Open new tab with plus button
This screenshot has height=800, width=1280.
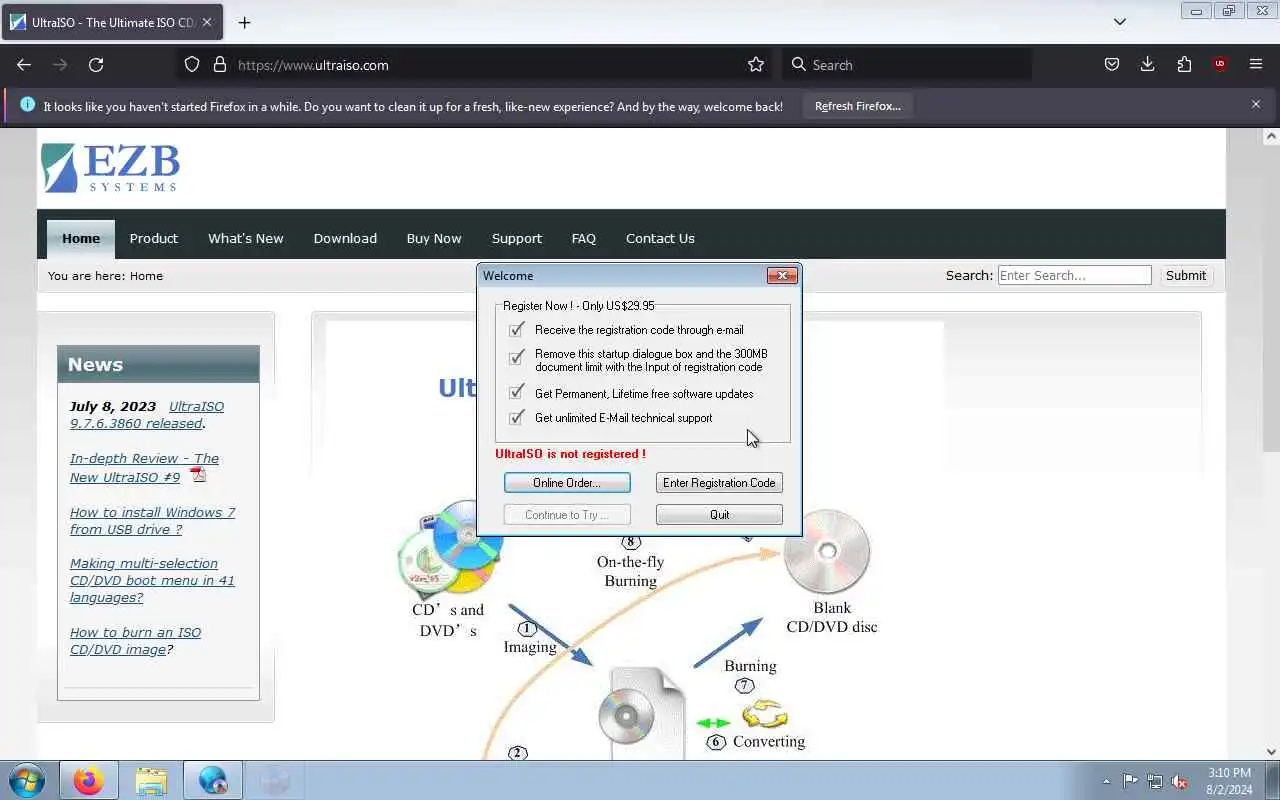(x=244, y=22)
